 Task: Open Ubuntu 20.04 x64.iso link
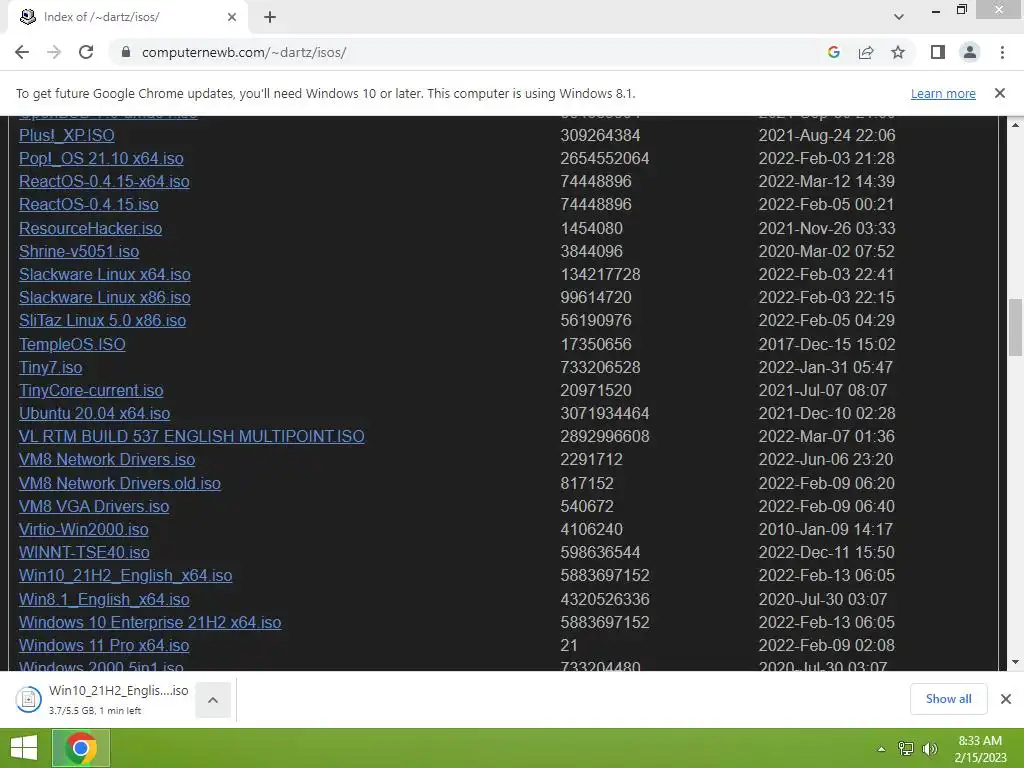[x=94, y=413]
